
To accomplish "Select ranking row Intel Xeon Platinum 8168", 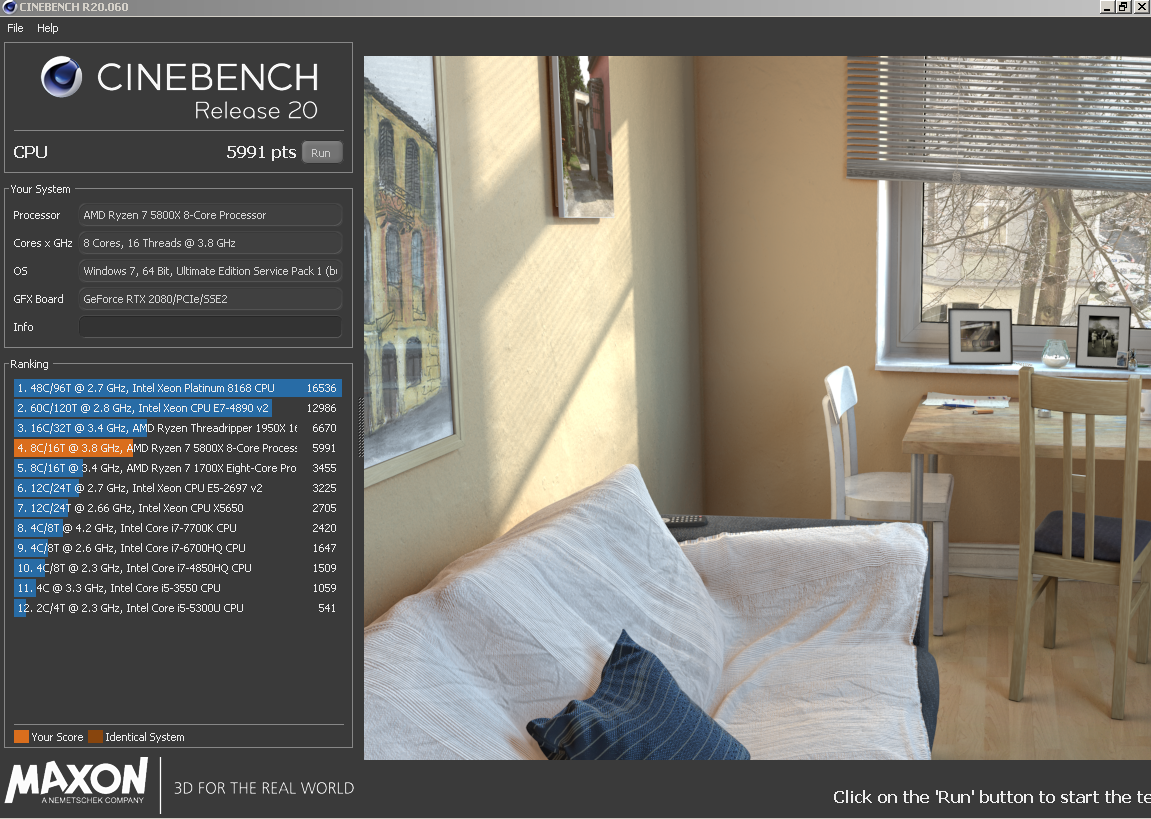I will [x=178, y=387].
